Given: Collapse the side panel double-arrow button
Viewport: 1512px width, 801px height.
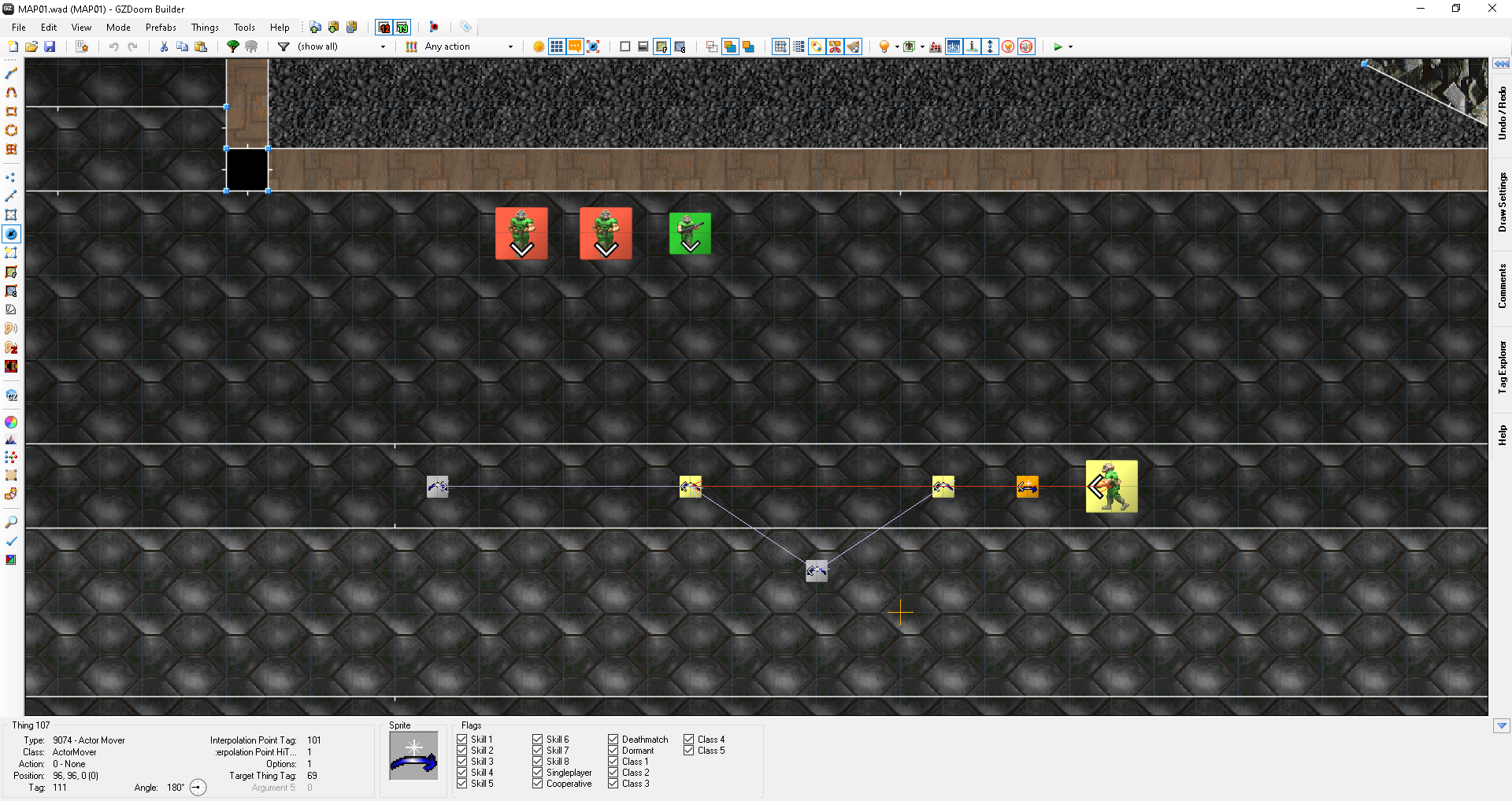Looking at the screenshot, I should coord(1502,64).
